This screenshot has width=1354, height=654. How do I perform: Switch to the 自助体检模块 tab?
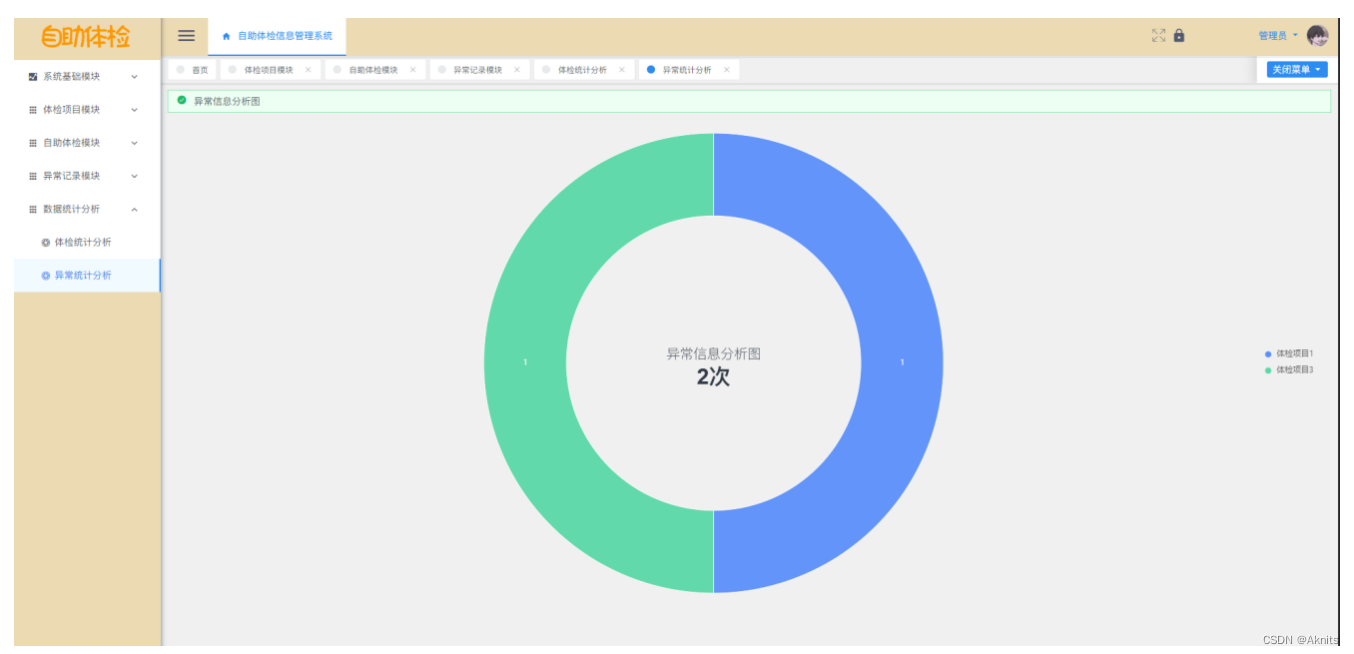coord(373,70)
